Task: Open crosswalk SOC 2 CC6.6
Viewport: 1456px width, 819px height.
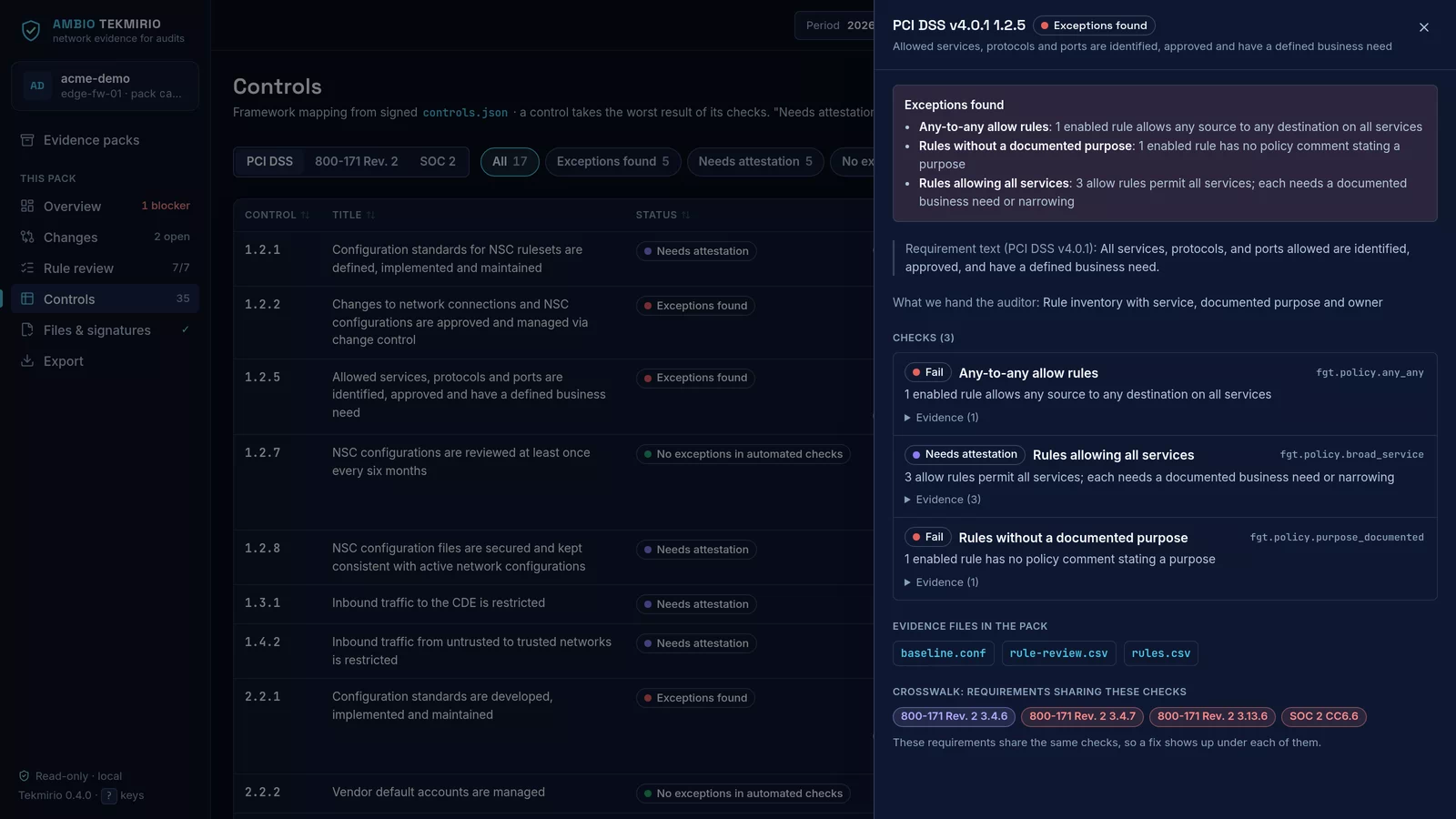Action: 1324,717
